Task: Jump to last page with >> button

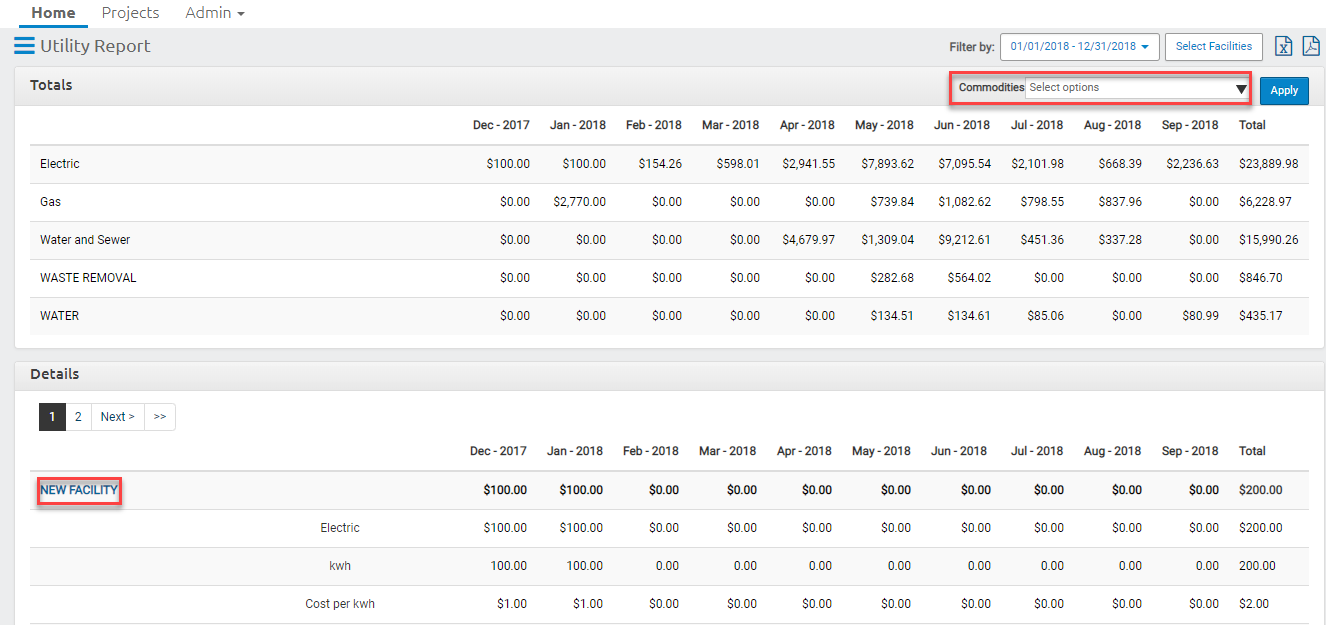Action: (x=160, y=417)
